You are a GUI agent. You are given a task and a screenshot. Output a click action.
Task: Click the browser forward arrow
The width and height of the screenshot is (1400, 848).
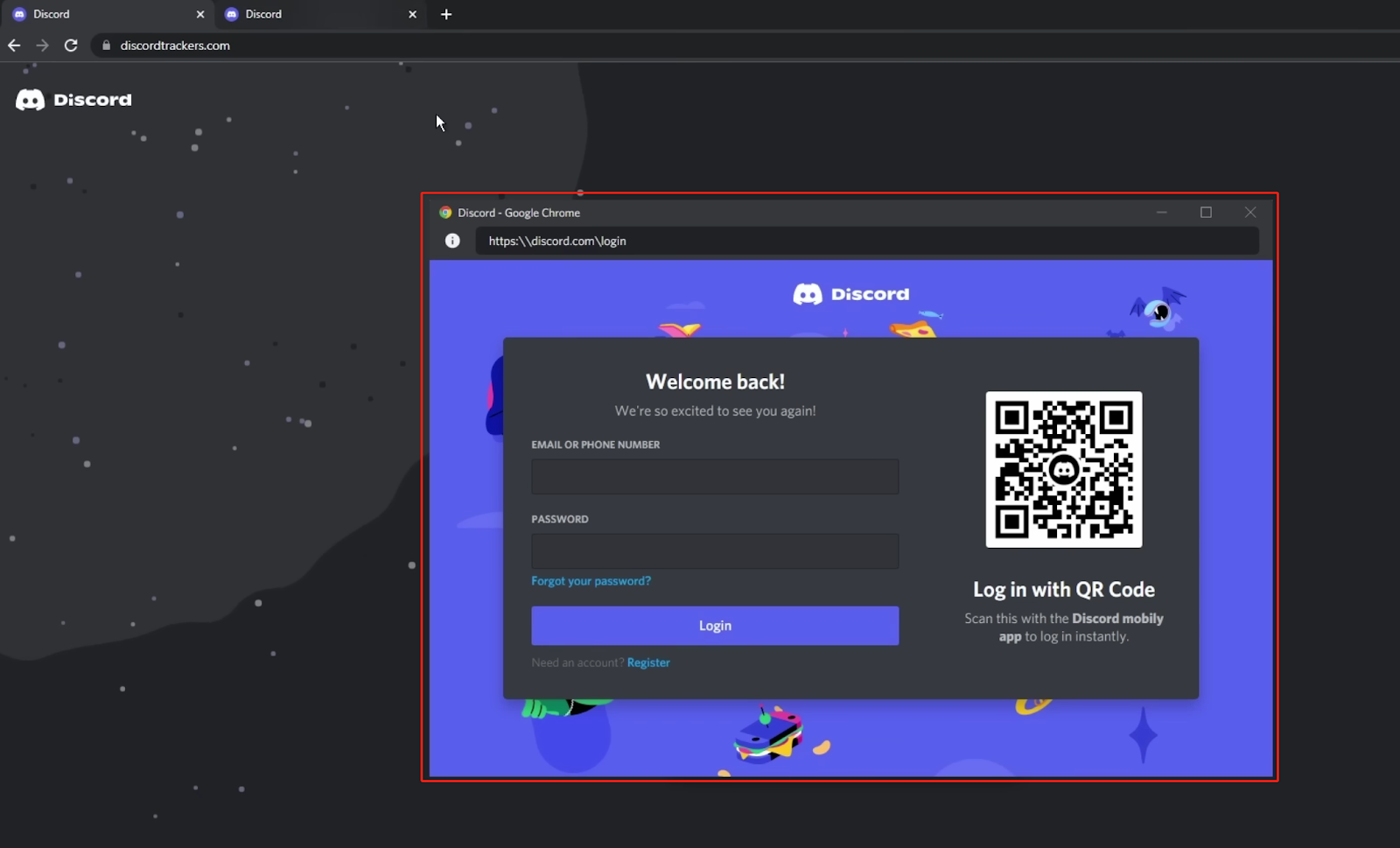[x=42, y=46]
